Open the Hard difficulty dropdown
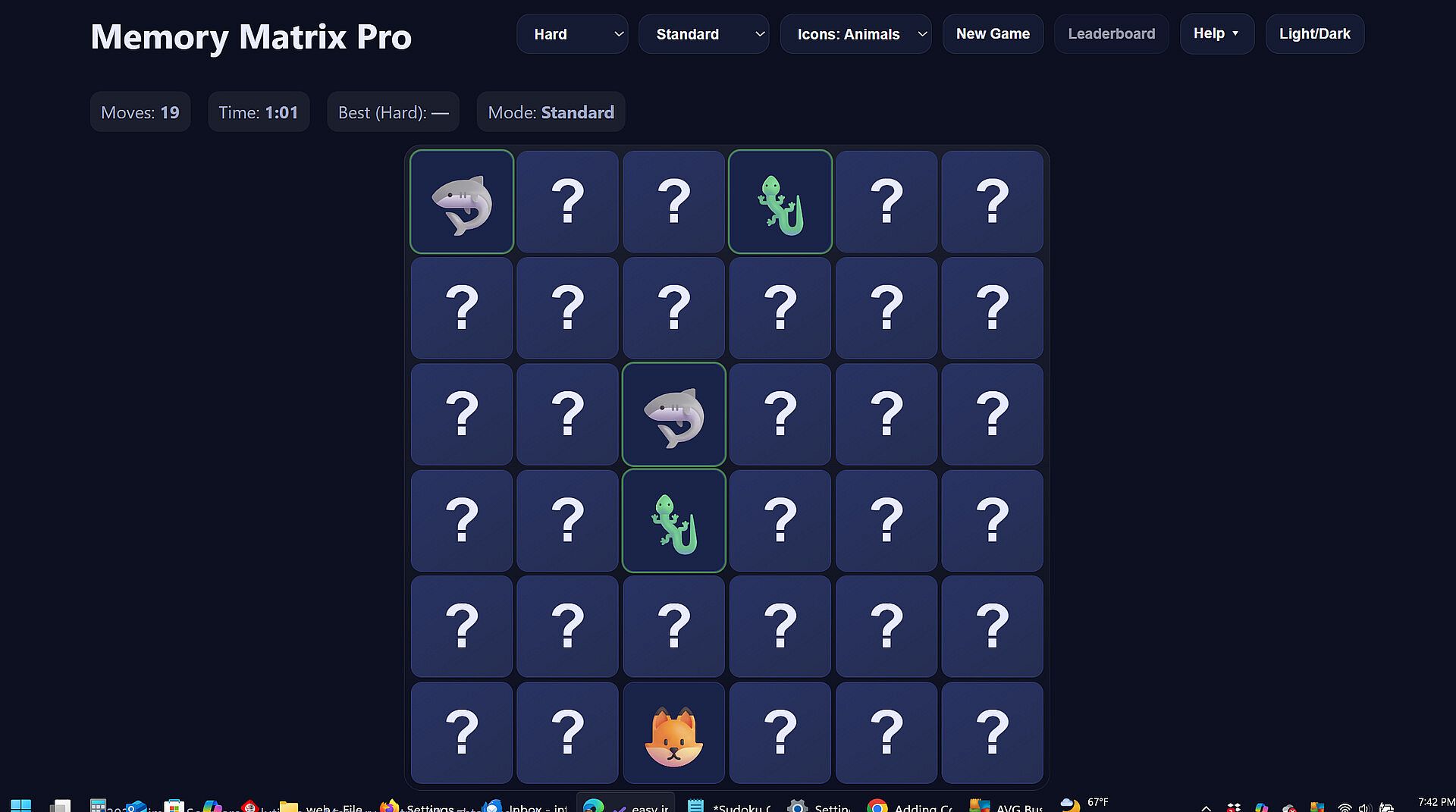The image size is (1456, 812). point(572,34)
